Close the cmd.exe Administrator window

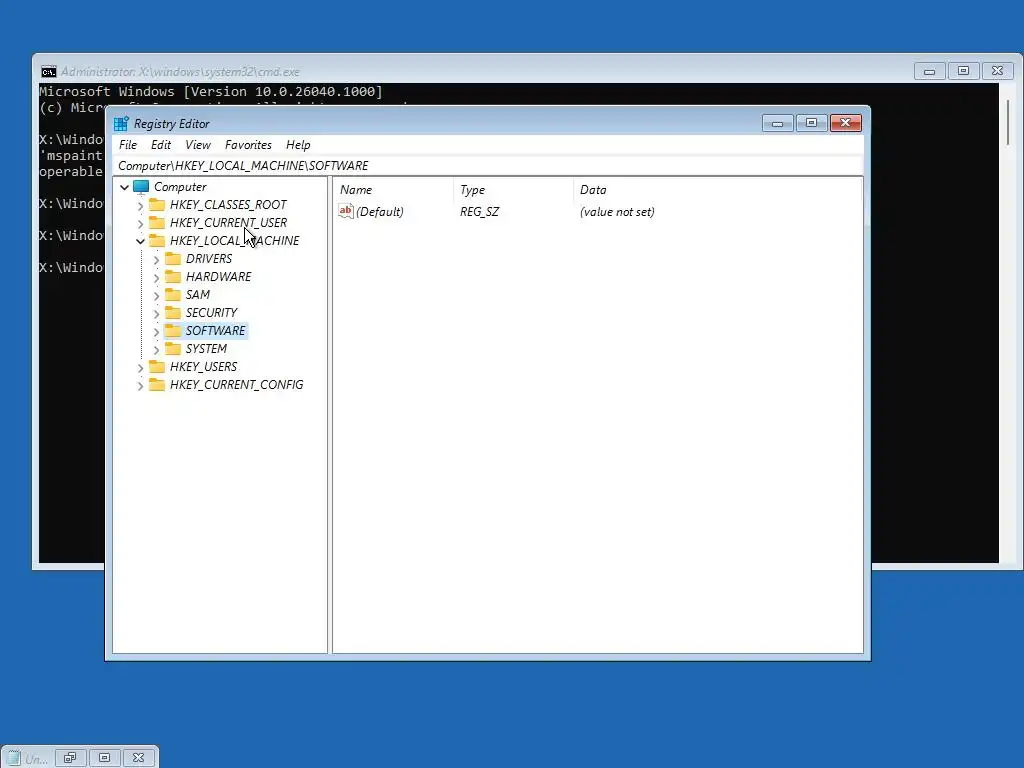(x=998, y=71)
